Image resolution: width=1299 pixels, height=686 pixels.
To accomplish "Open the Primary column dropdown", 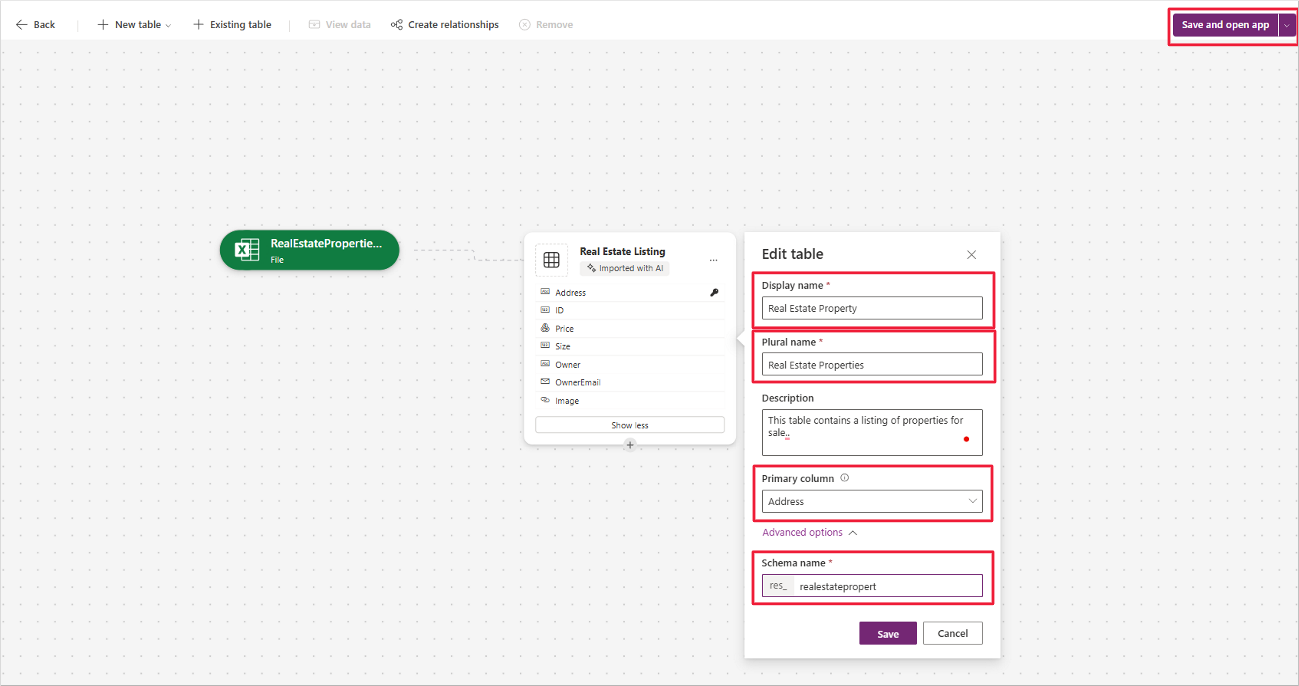I will (872, 501).
